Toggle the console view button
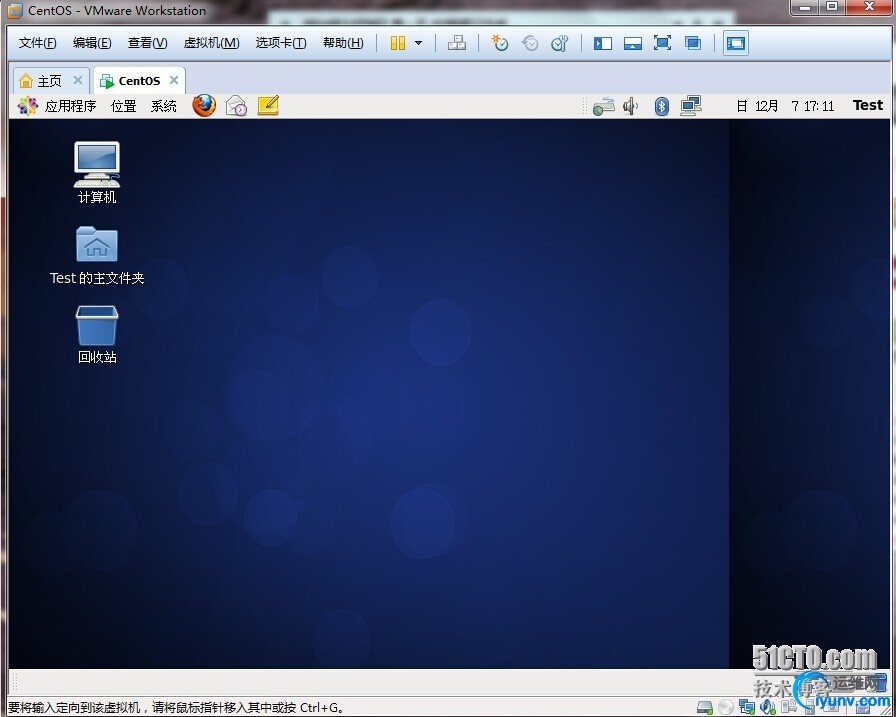This screenshot has height=717, width=896. (736, 43)
